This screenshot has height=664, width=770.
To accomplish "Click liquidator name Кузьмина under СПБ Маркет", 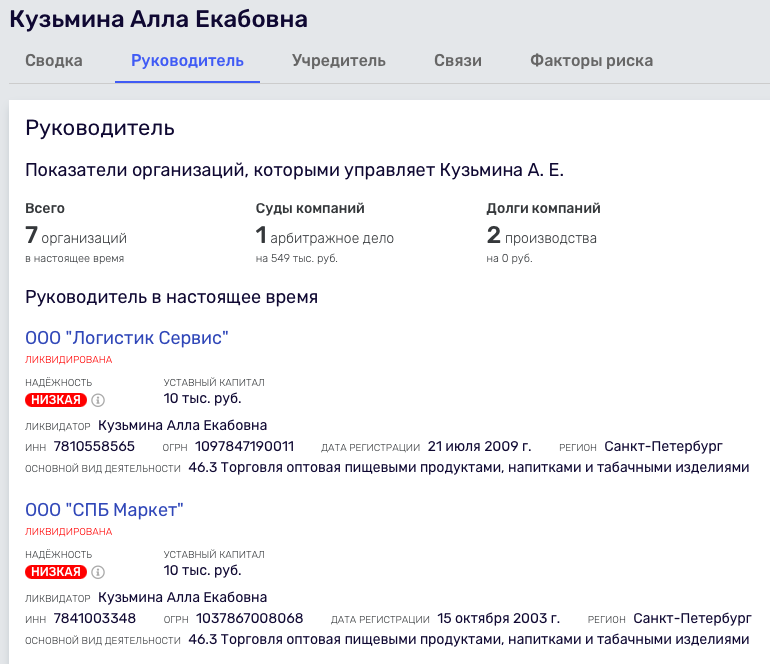I will (x=183, y=597).
